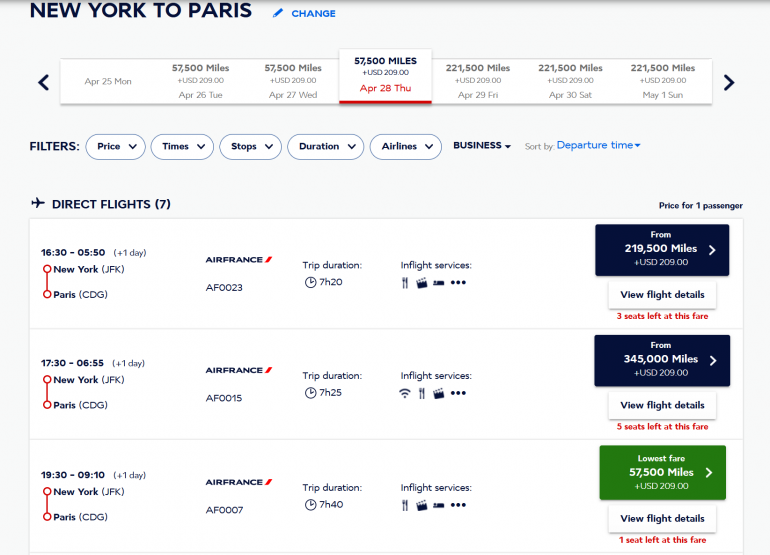Open the Business cabin class selector
Image resolution: width=770 pixels, height=555 pixels.
(481, 146)
